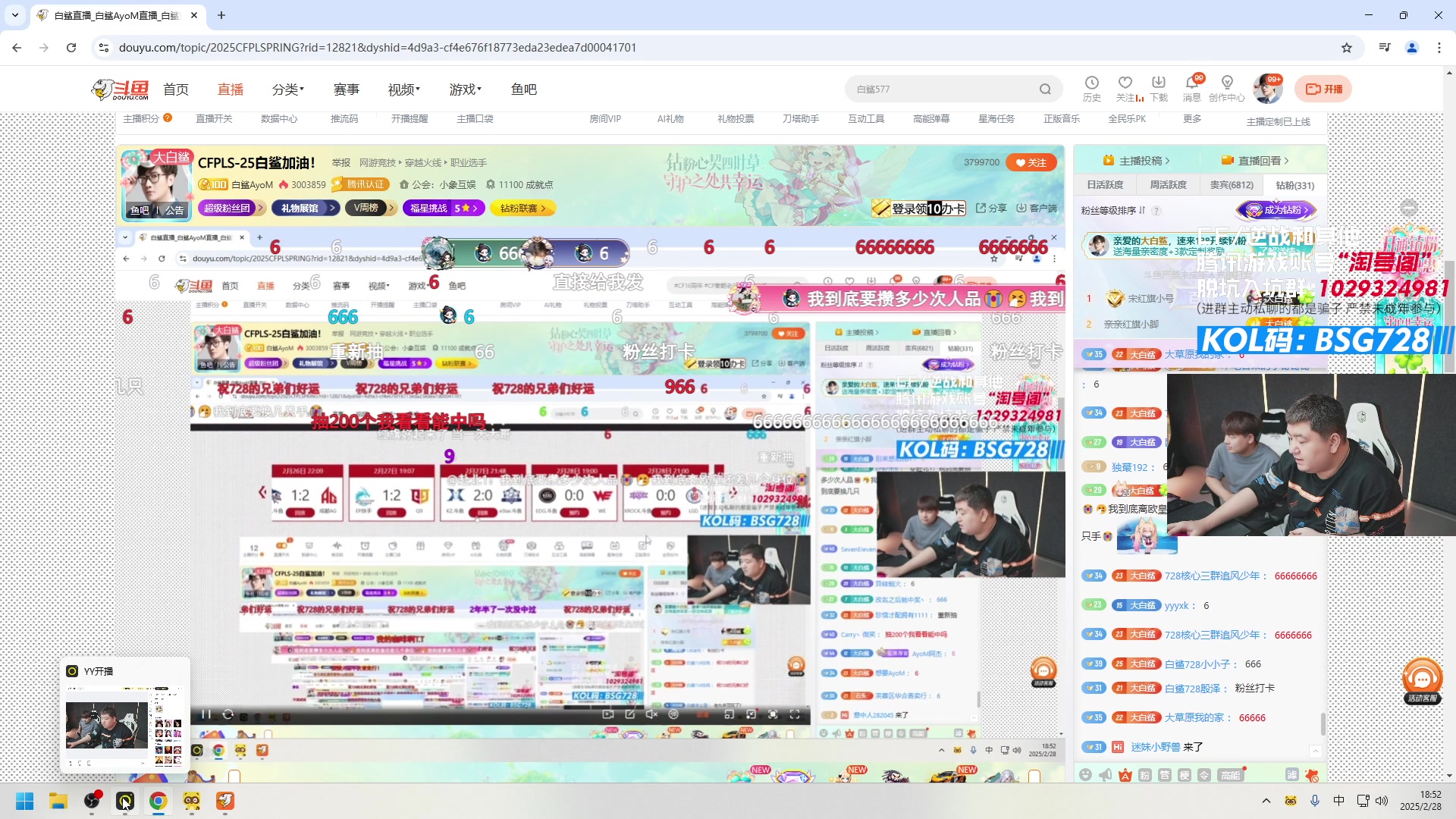The height and width of the screenshot is (819, 1456).
Task: Open 鱼吧 navigation item
Action: point(524,89)
